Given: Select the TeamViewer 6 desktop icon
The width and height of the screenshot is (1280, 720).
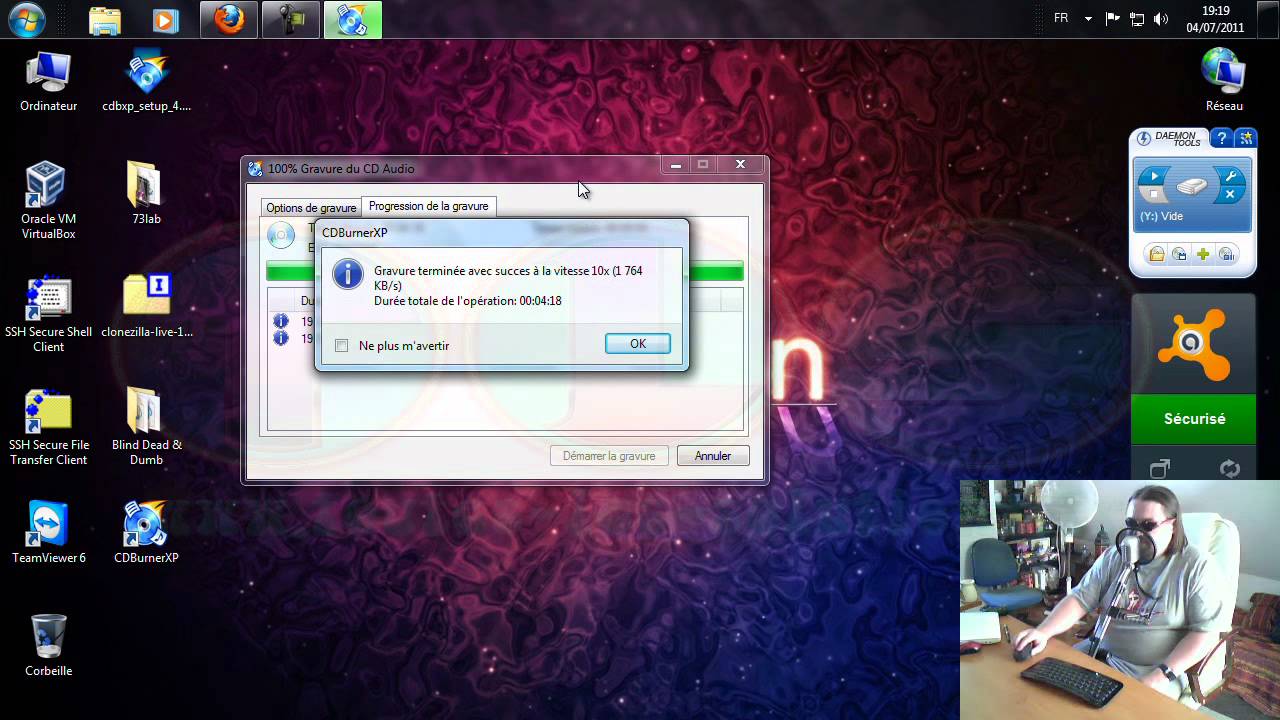Looking at the screenshot, I should [x=48, y=532].
